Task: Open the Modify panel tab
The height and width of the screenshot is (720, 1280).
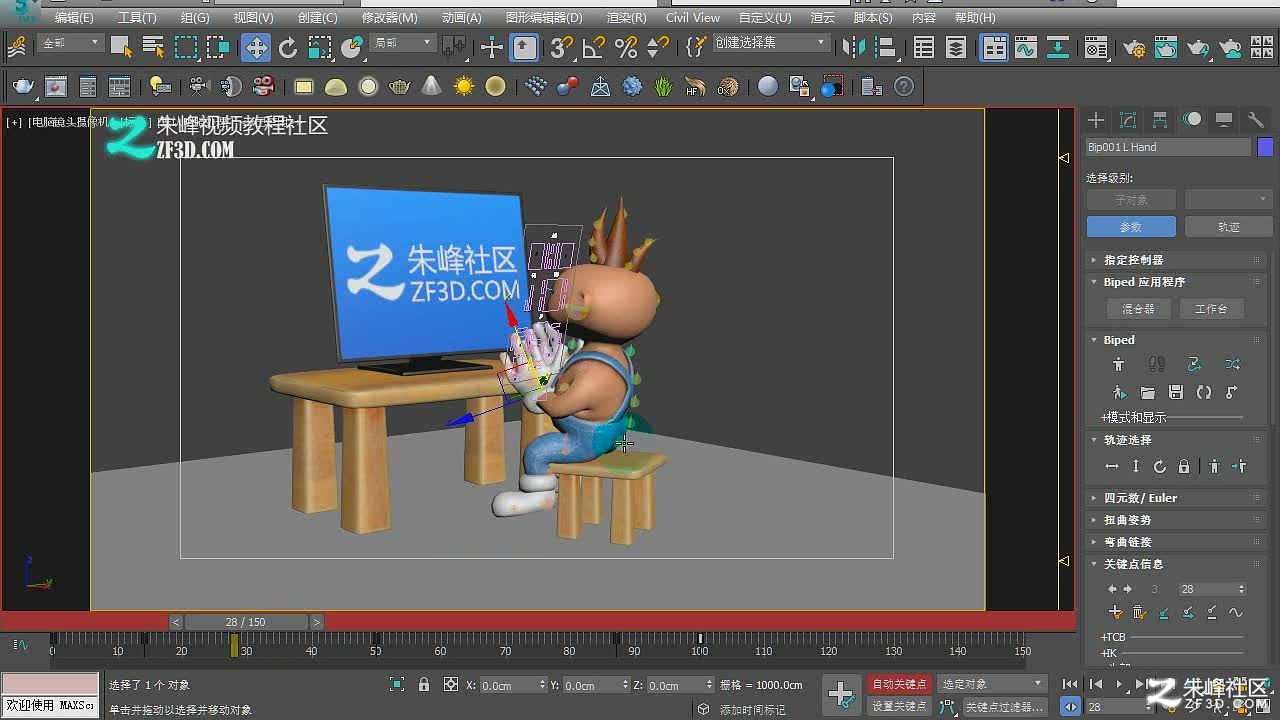Action: tap(1128, 120)
